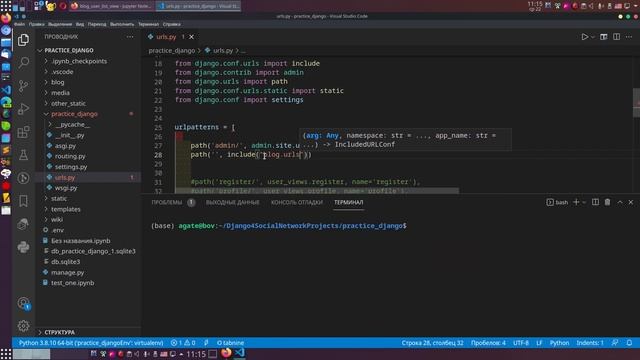Open the Extensions view
The width and height of the screenshot is (640, 360).
pos(23,132)
